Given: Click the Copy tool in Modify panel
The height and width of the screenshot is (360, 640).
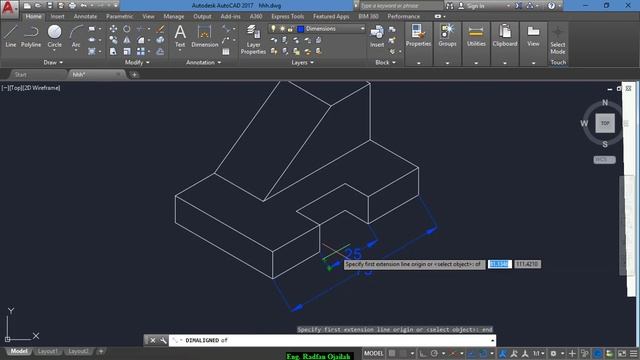Looking at the screenshot, I should (113, 40).
